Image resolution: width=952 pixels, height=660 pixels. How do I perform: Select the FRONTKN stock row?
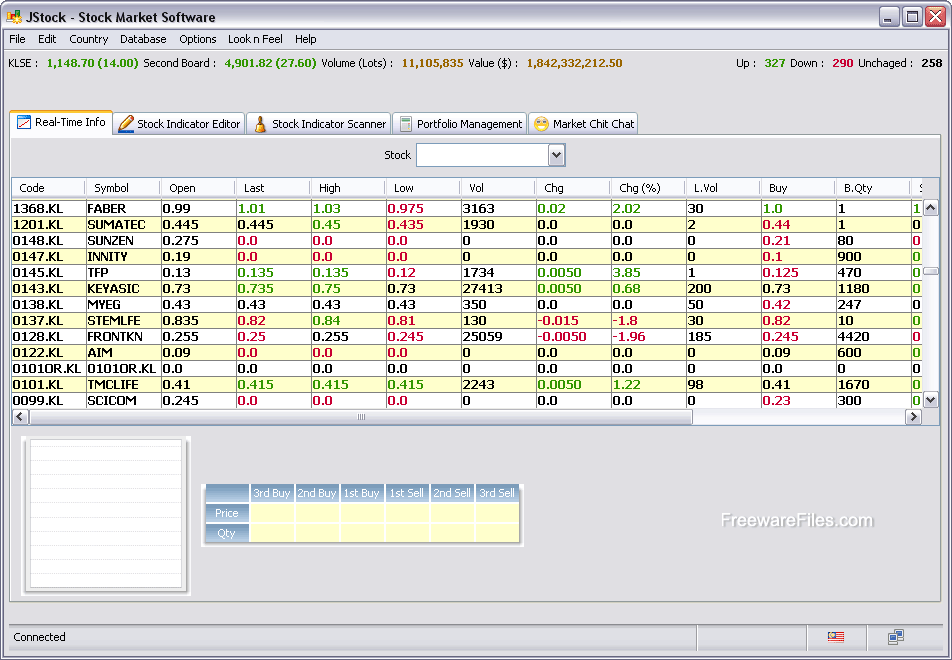click(466, 336)
